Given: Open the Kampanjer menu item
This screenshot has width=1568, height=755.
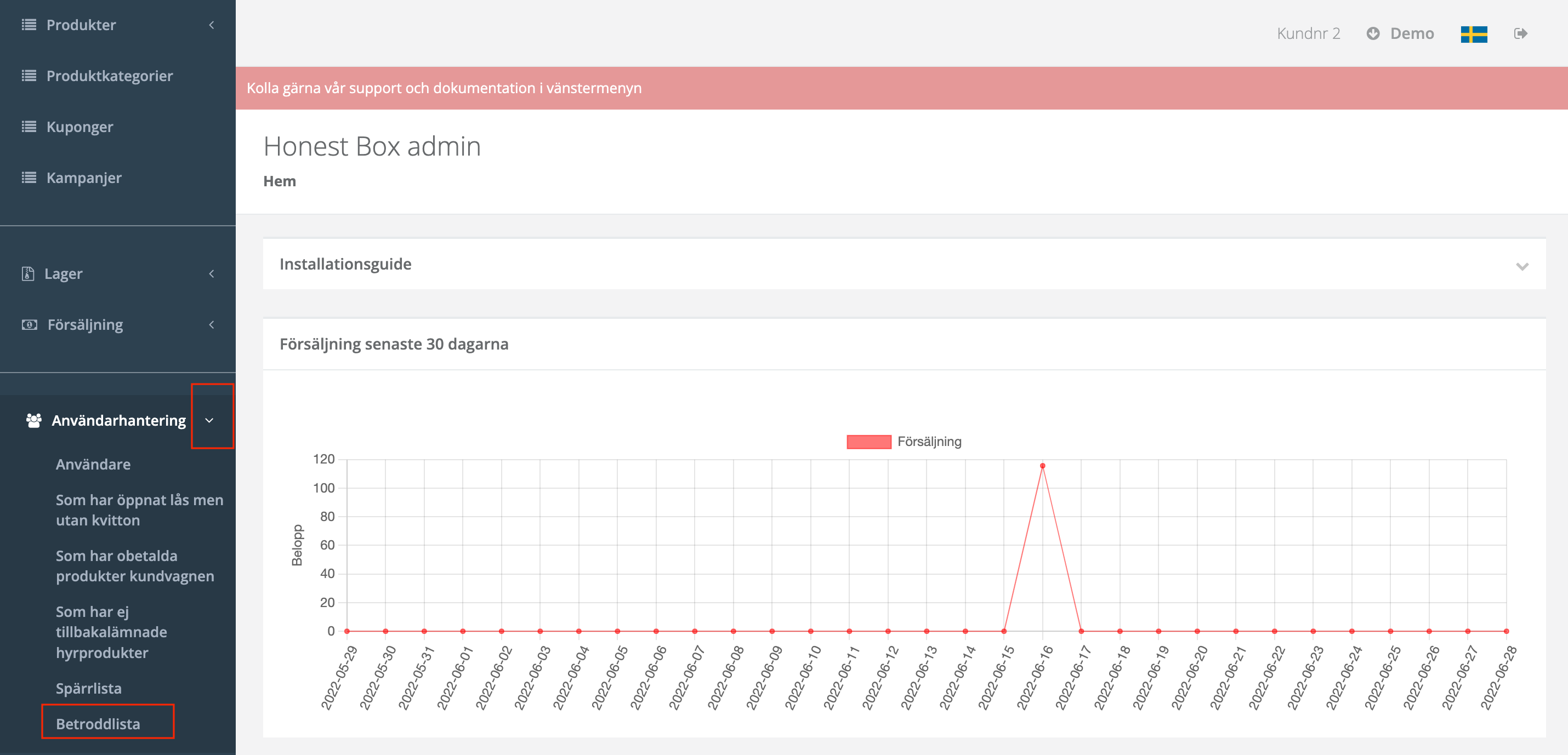Looking at the screenshot, I should 84,178.
